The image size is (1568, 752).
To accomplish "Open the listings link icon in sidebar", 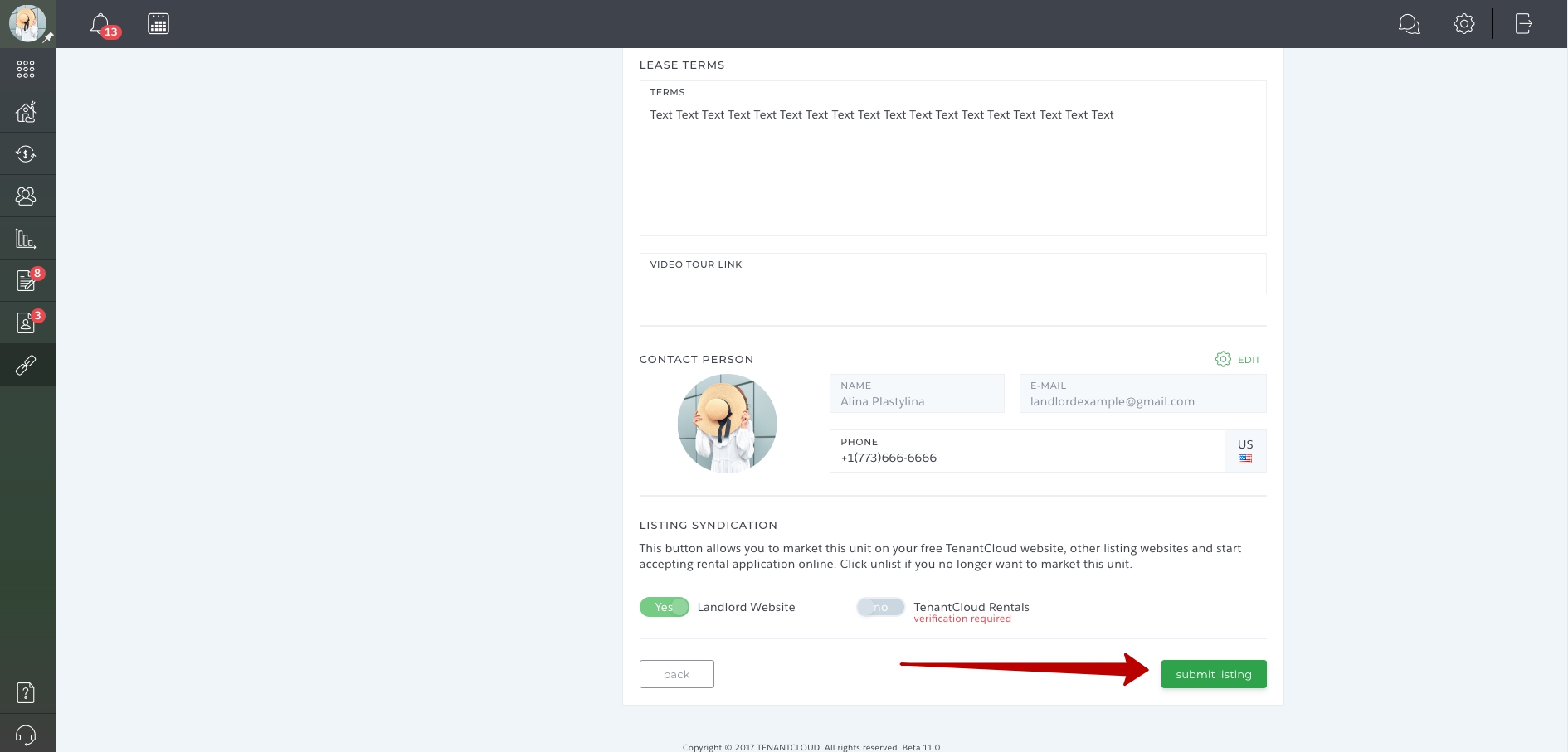I will point(26,365).
